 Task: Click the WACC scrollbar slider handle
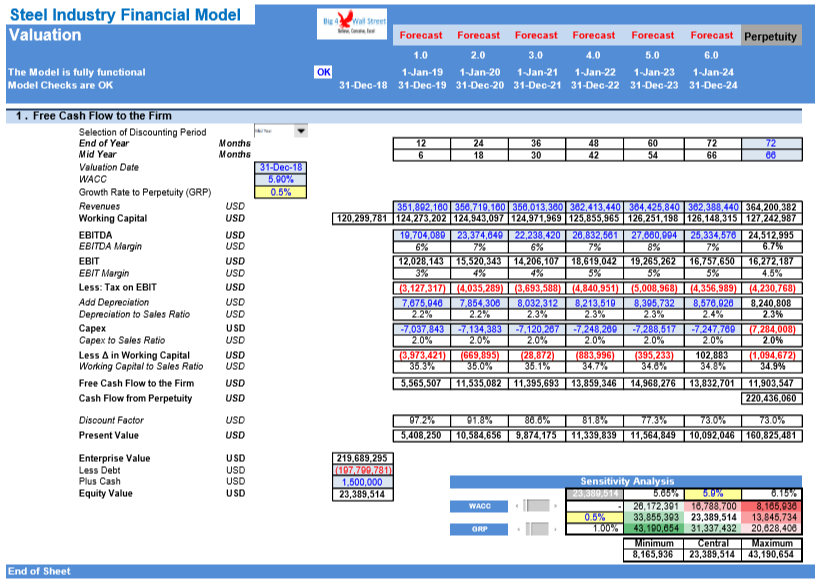click(537, 506)
